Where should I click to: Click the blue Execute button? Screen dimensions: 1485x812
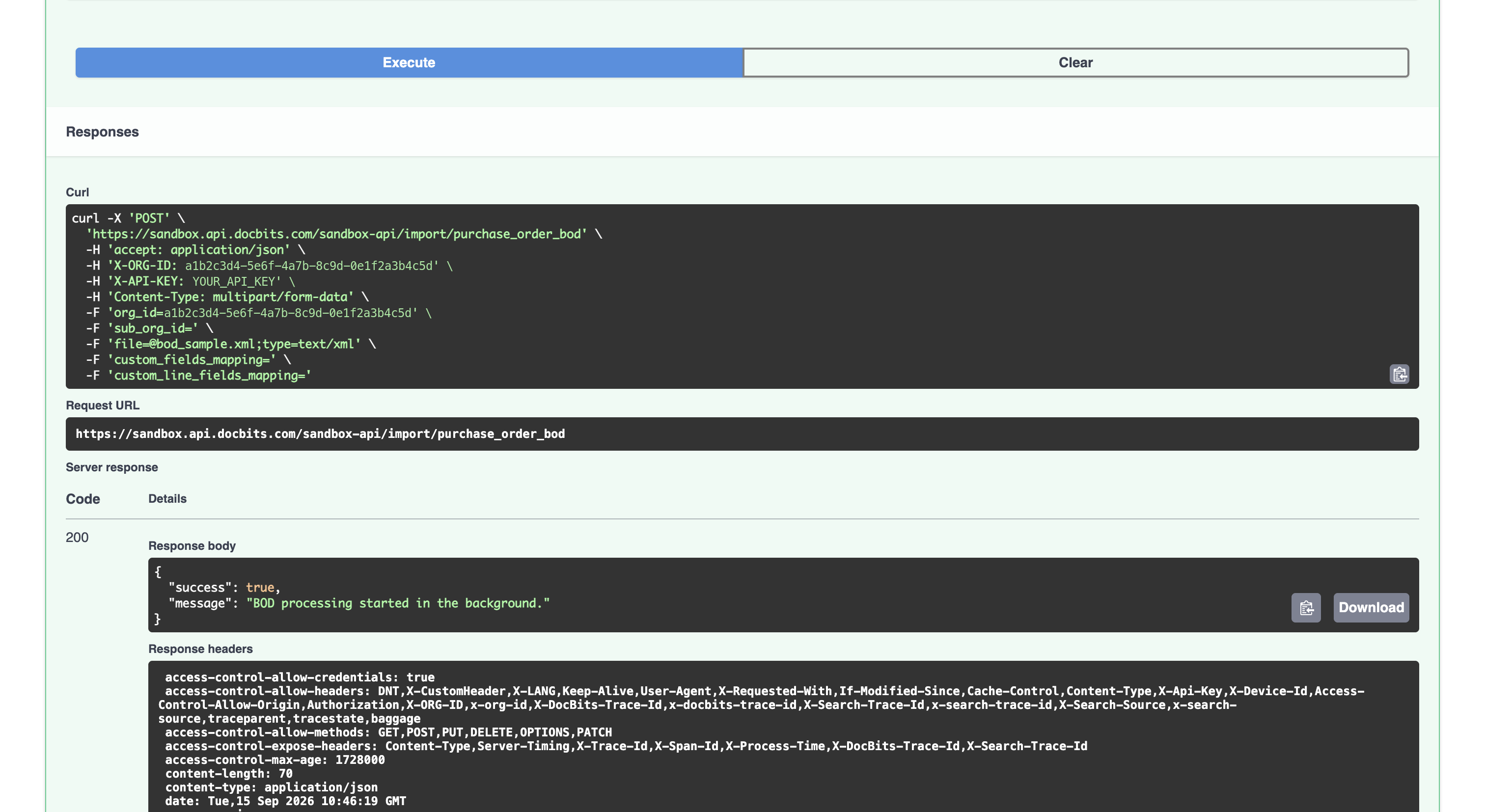pyautogui.click(x=409, y=62)
